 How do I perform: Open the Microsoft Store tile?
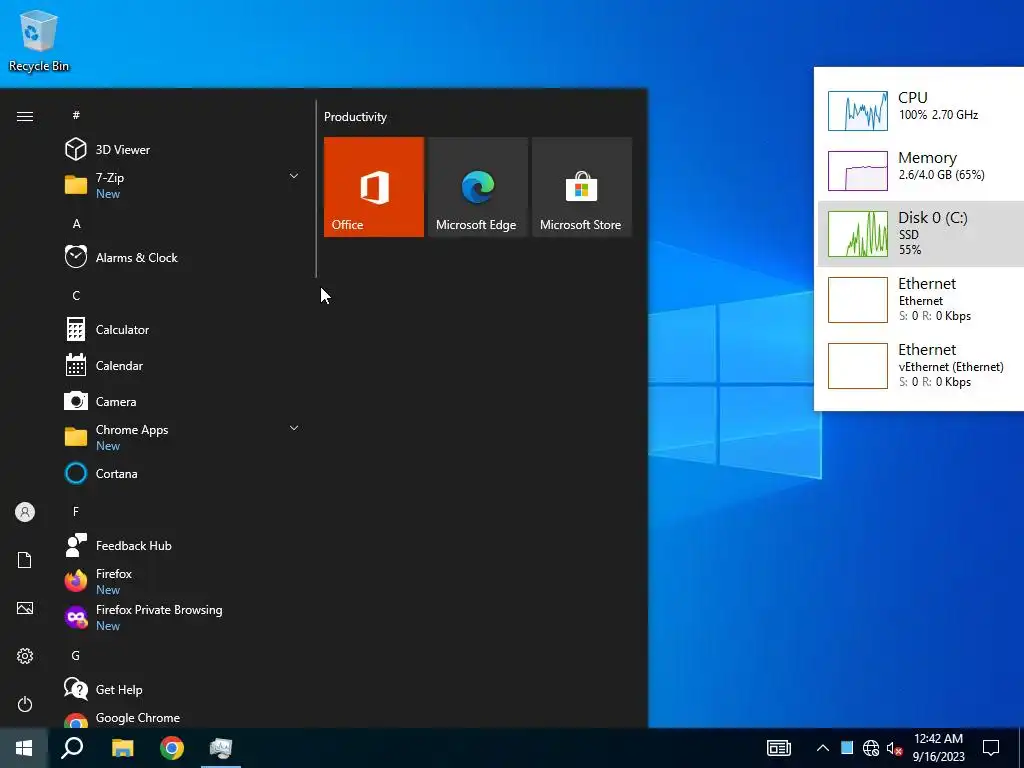click(582, 187)
